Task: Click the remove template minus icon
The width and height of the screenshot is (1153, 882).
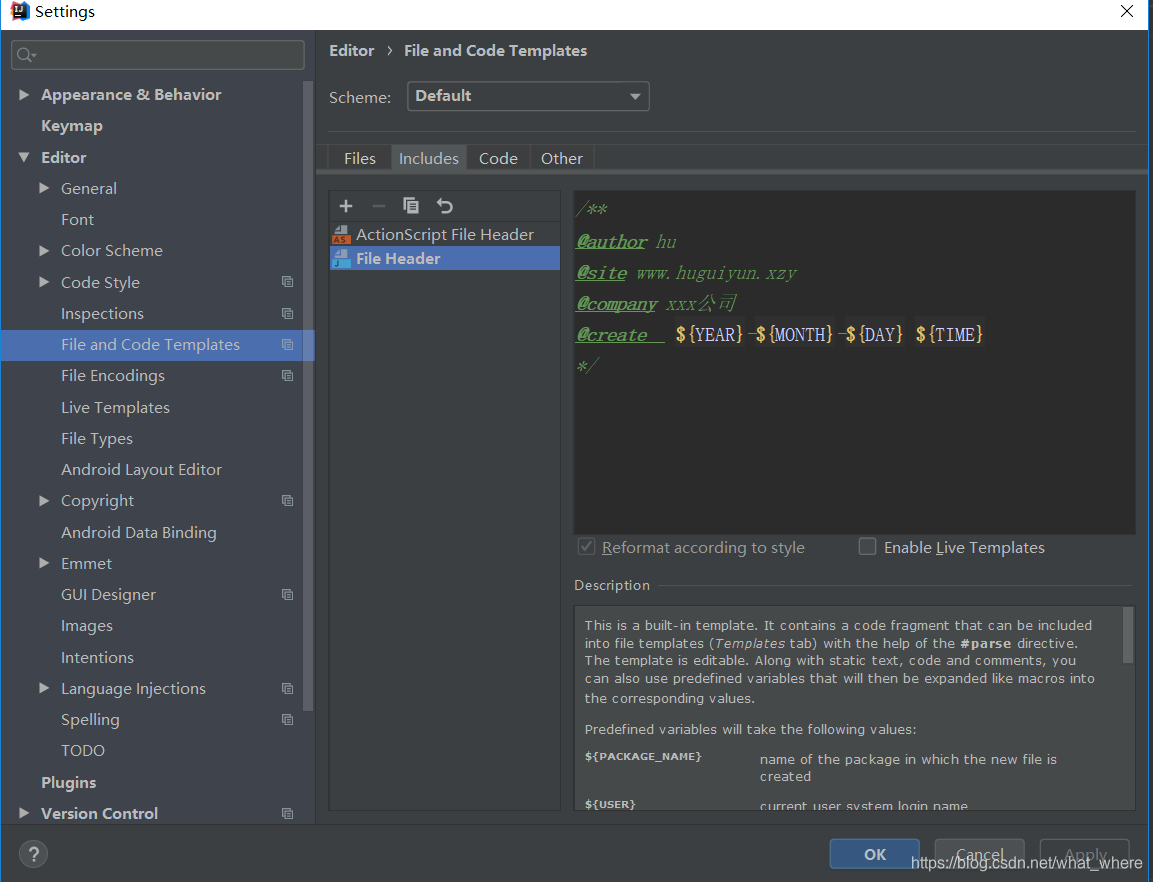Action: point(379,206)
